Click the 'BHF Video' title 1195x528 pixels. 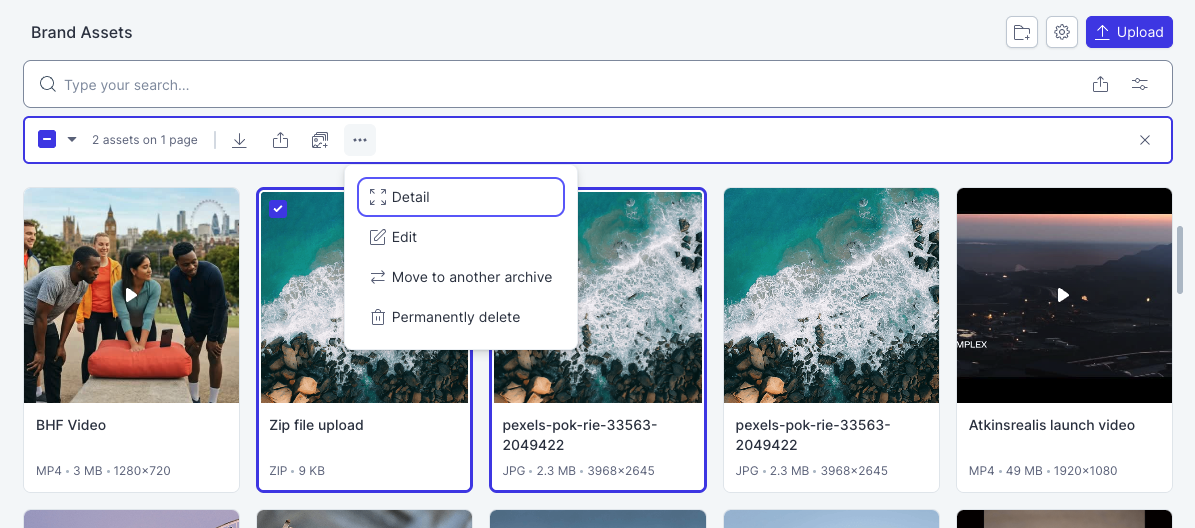coord(71,425)
